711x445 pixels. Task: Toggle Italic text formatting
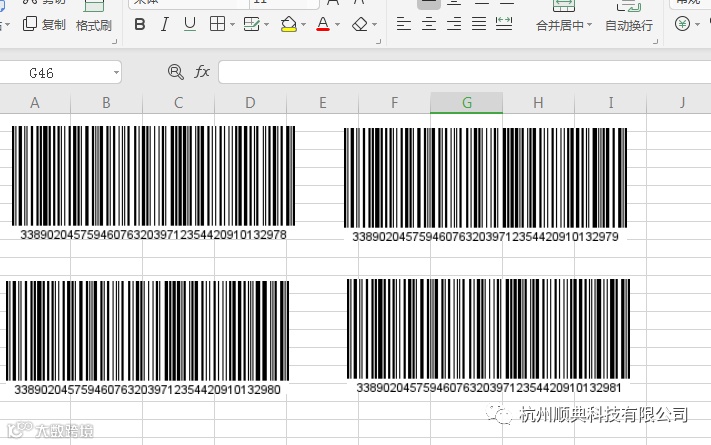[x=165, y=24]
